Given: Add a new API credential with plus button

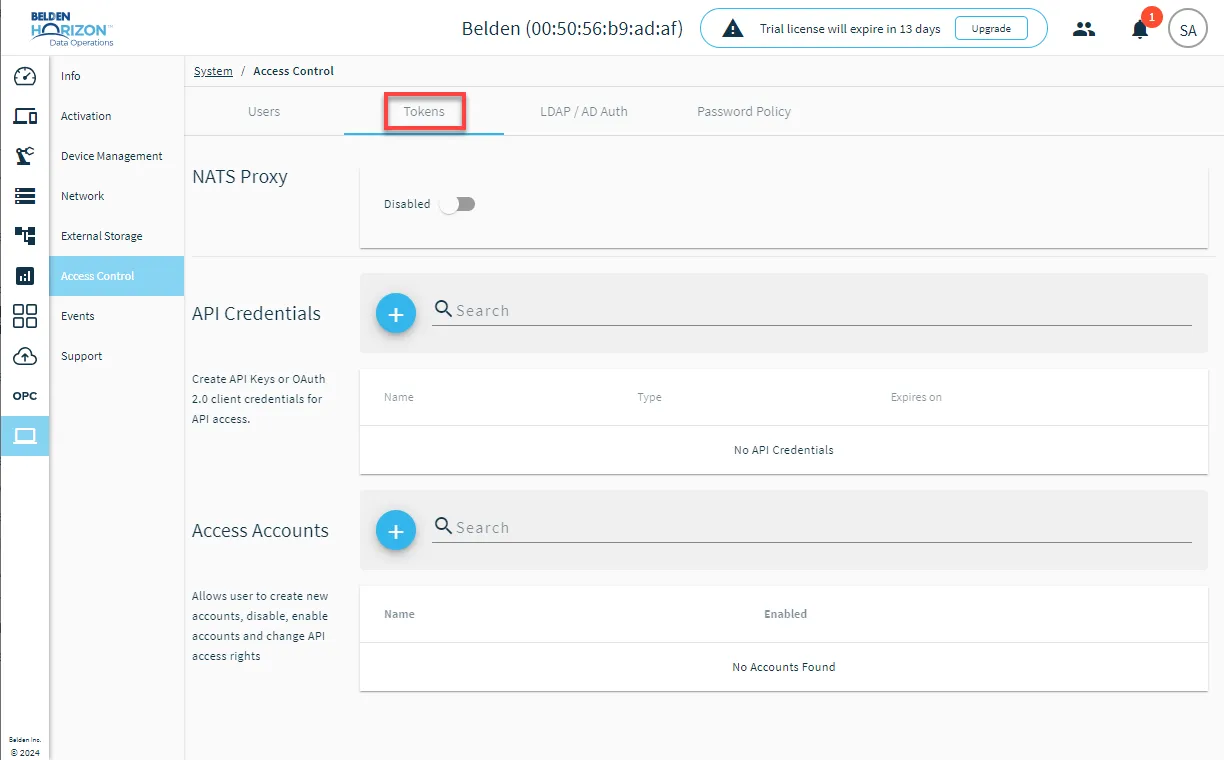Looking at the screenshot, I should tap(396, 314).
